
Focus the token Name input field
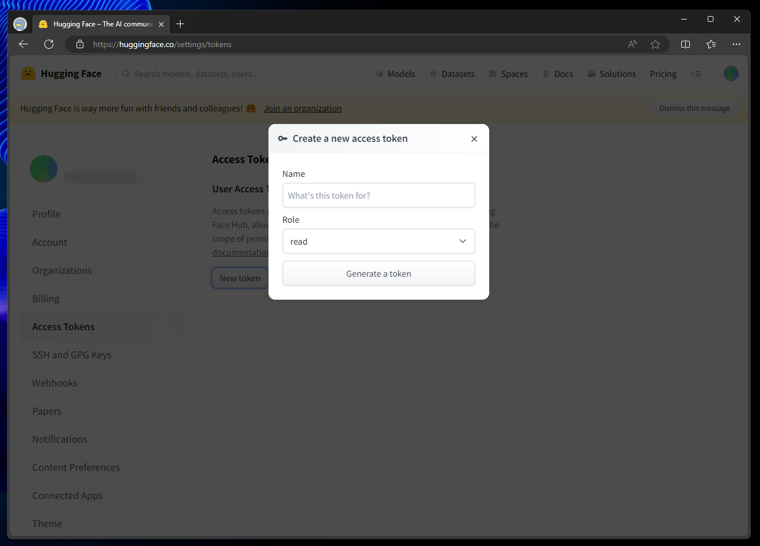pos(379,195)
